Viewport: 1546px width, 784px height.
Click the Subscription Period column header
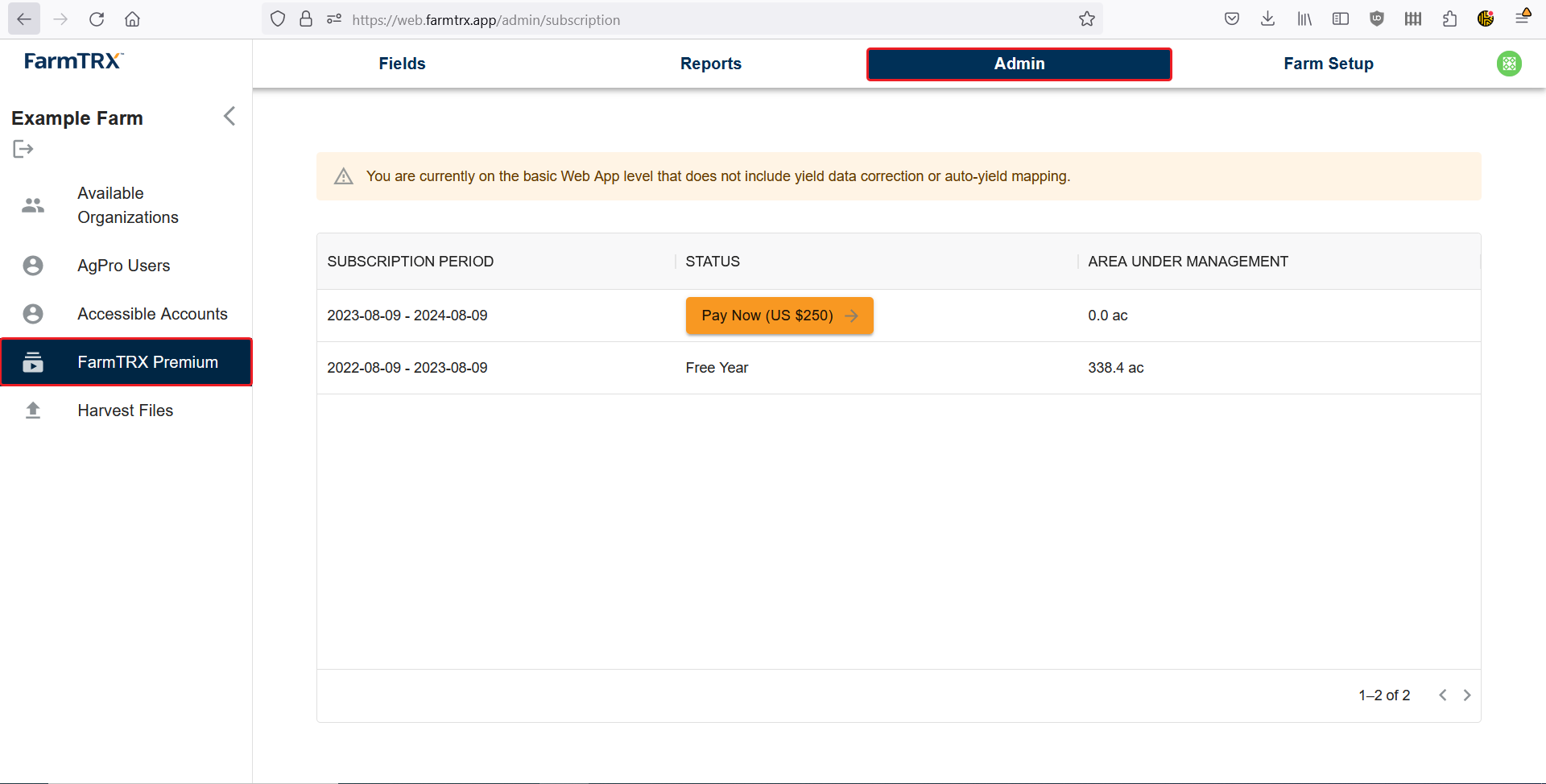click(x=411, y=262)
